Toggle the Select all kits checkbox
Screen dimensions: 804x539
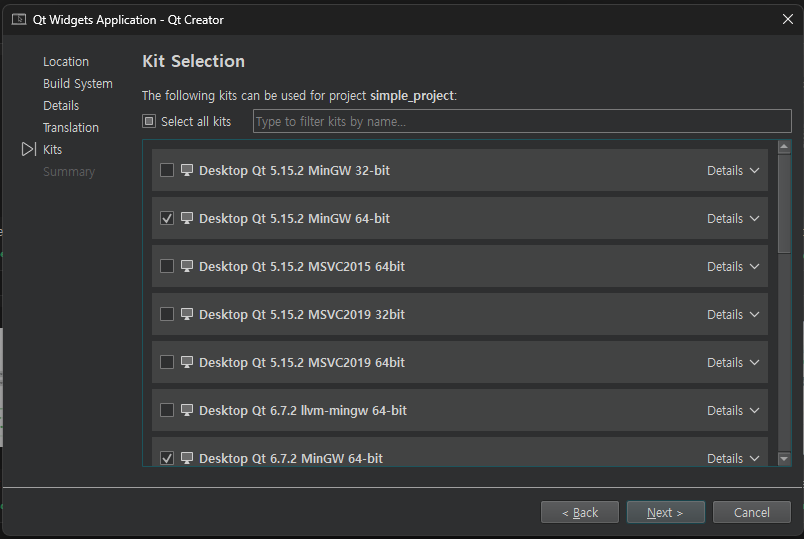click(x=149, y=121)
